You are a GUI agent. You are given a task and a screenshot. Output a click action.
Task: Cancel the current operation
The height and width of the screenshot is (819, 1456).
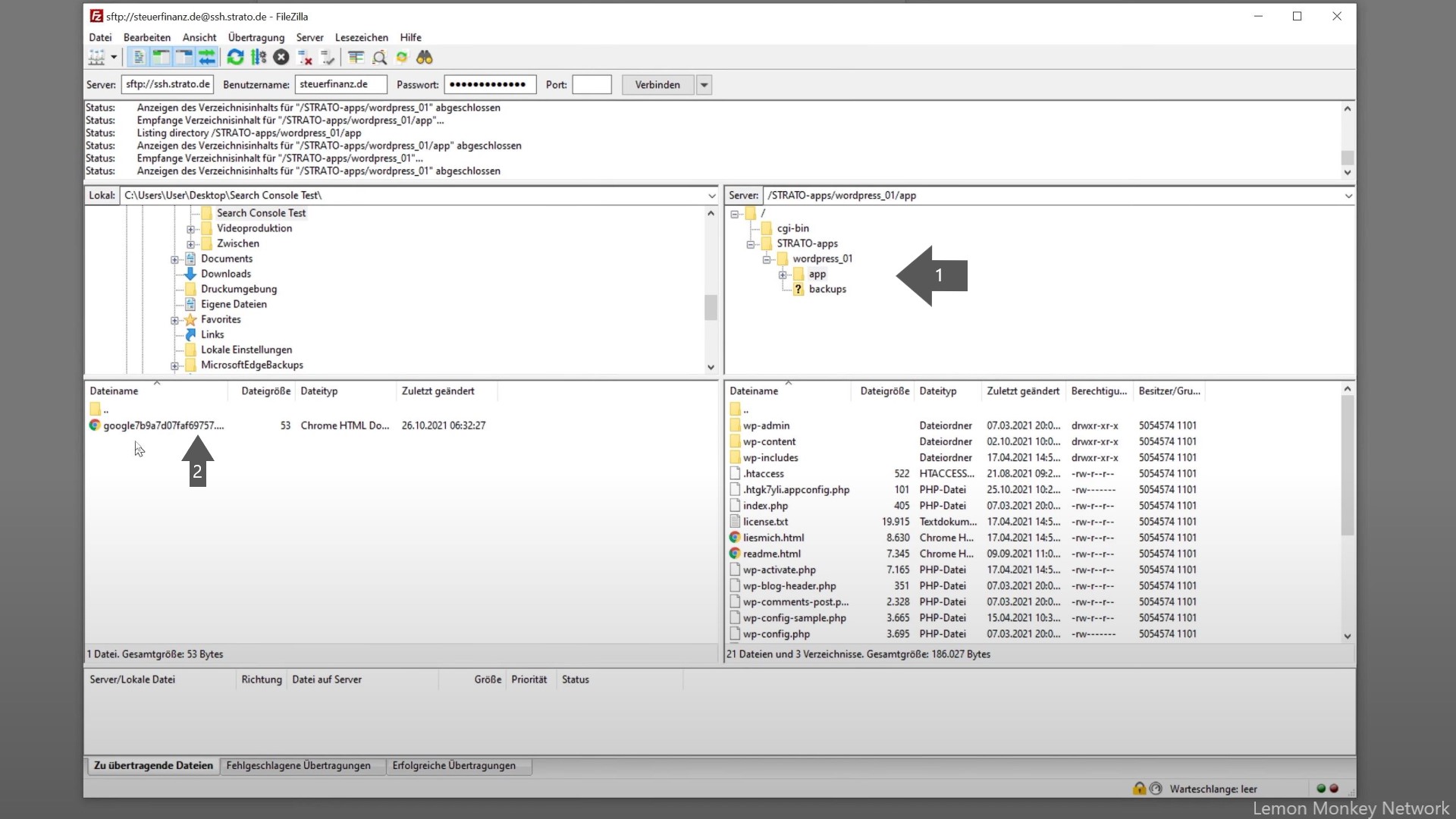[281, 57]
